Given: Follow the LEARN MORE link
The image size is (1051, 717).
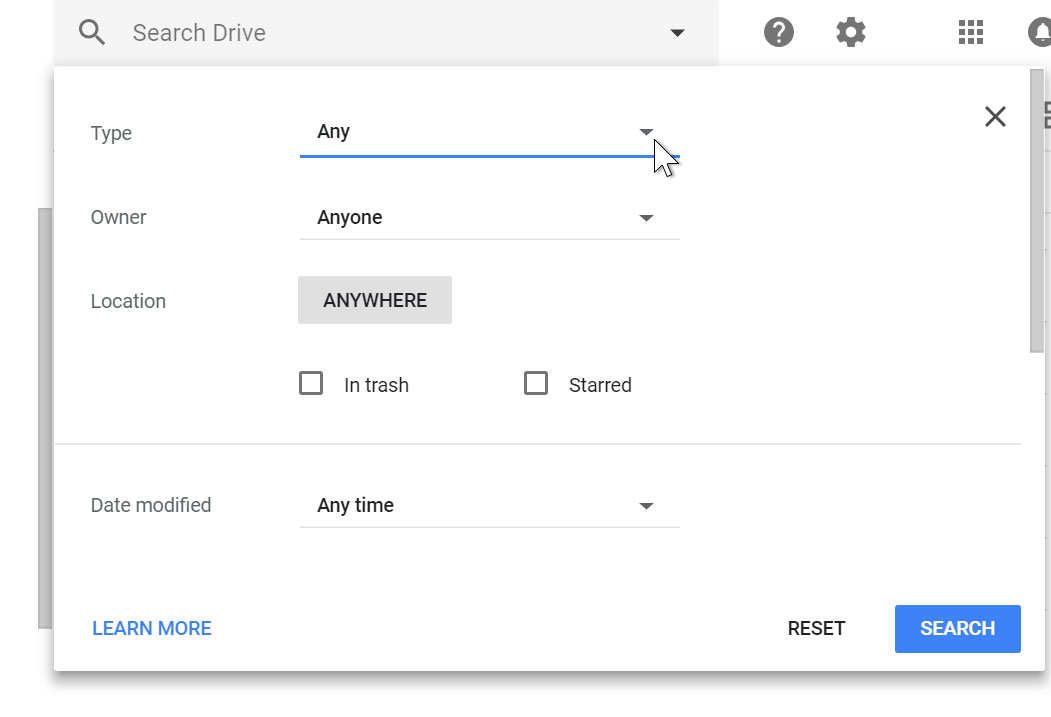Looking at the screenshot, I should [152, 629].
